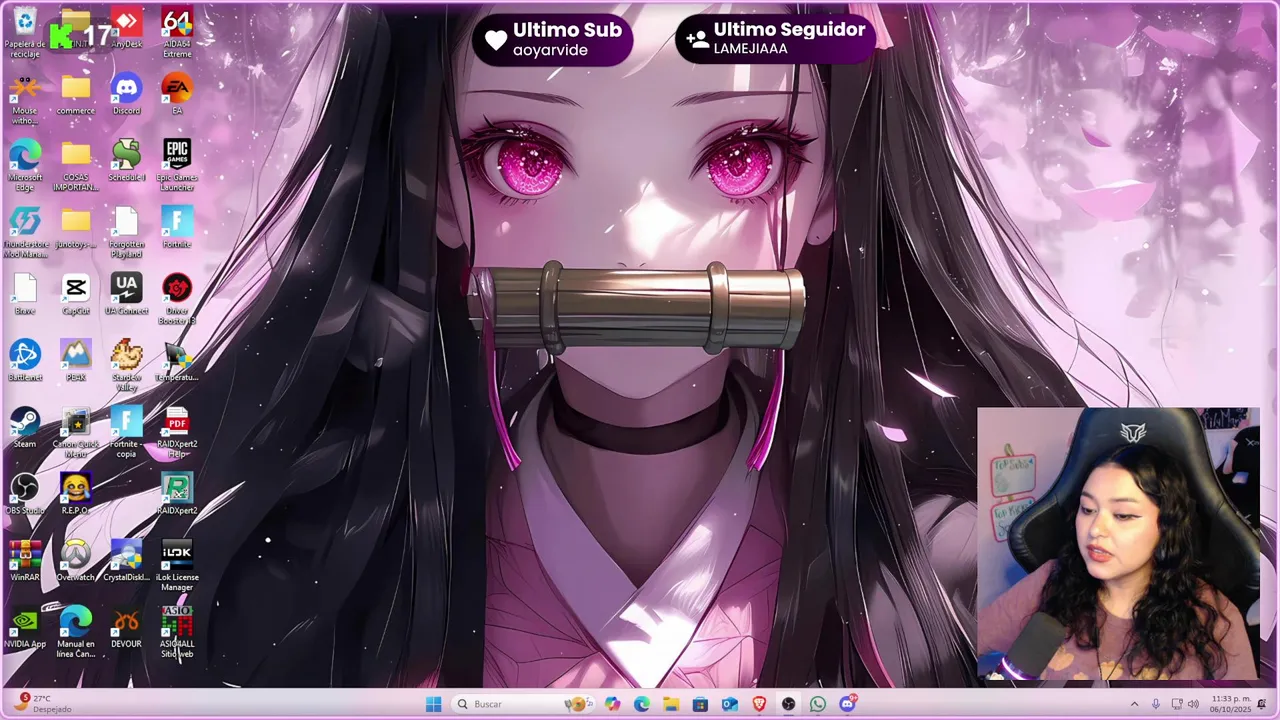Launch Discord from the desktop
This screenshot has width=1280, height=720.
point(126,97)
